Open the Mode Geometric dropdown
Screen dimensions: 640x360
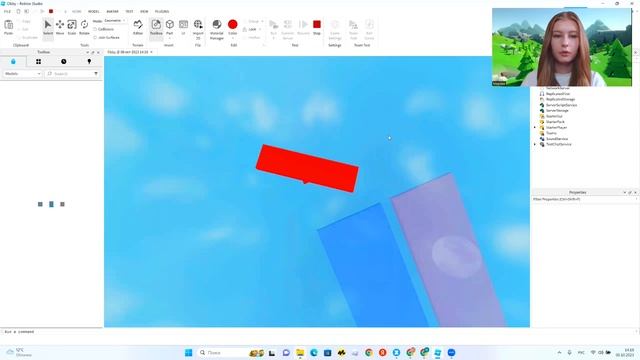click(115, 21)
